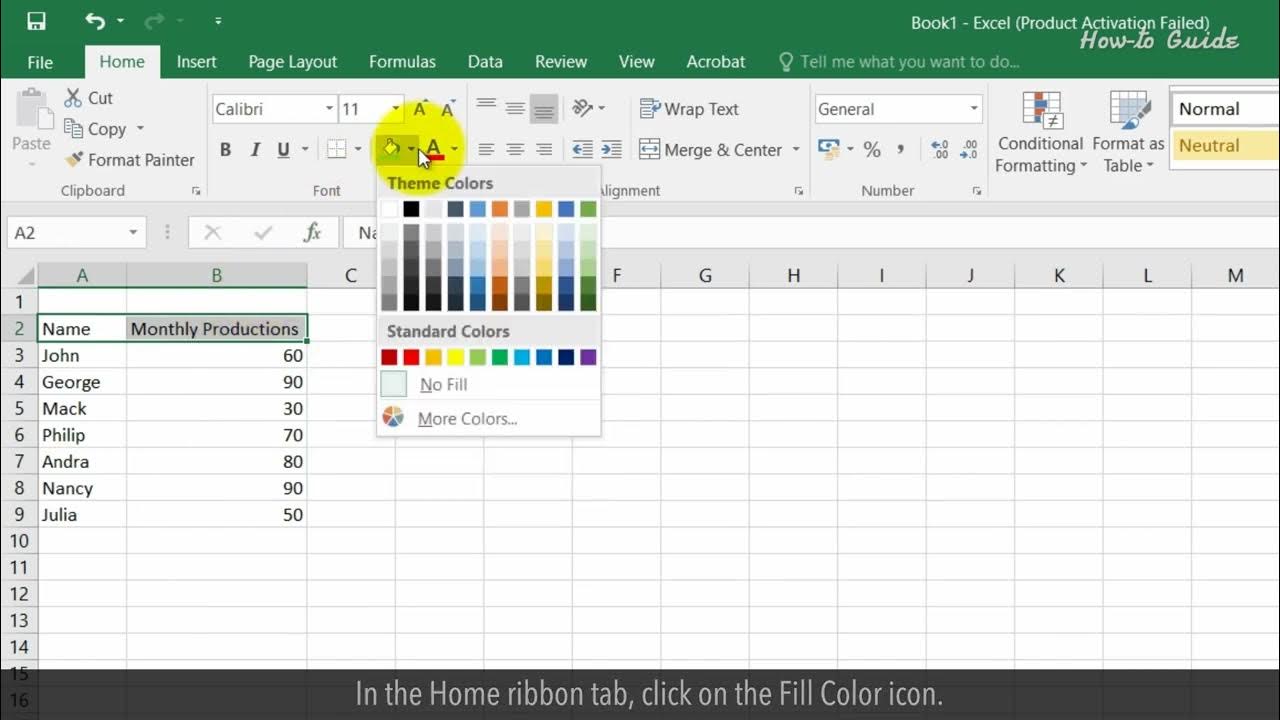Click the Font Color letter A icon

click(x=433, y=150)
